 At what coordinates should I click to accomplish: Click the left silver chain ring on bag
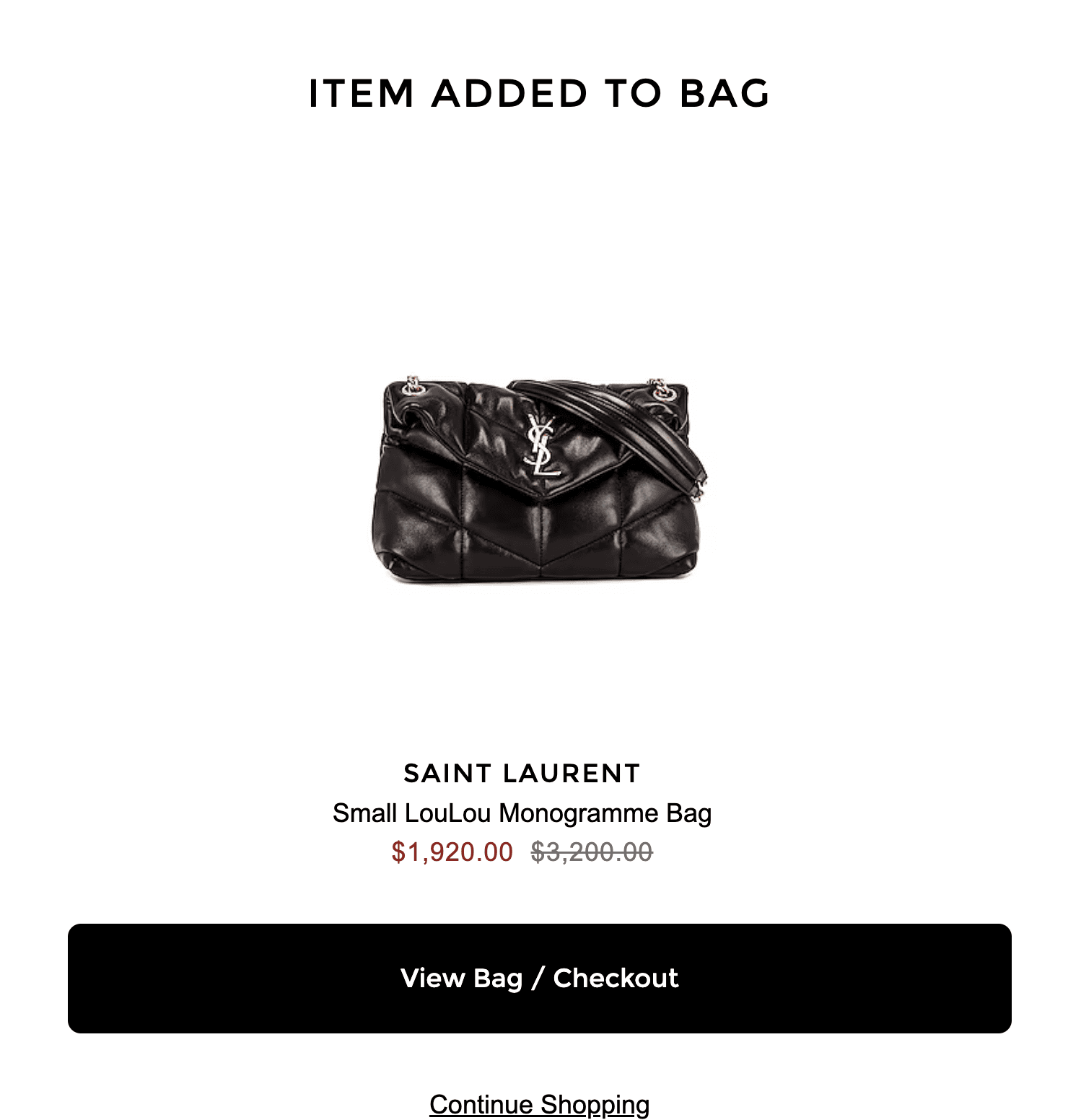point(413,386)
